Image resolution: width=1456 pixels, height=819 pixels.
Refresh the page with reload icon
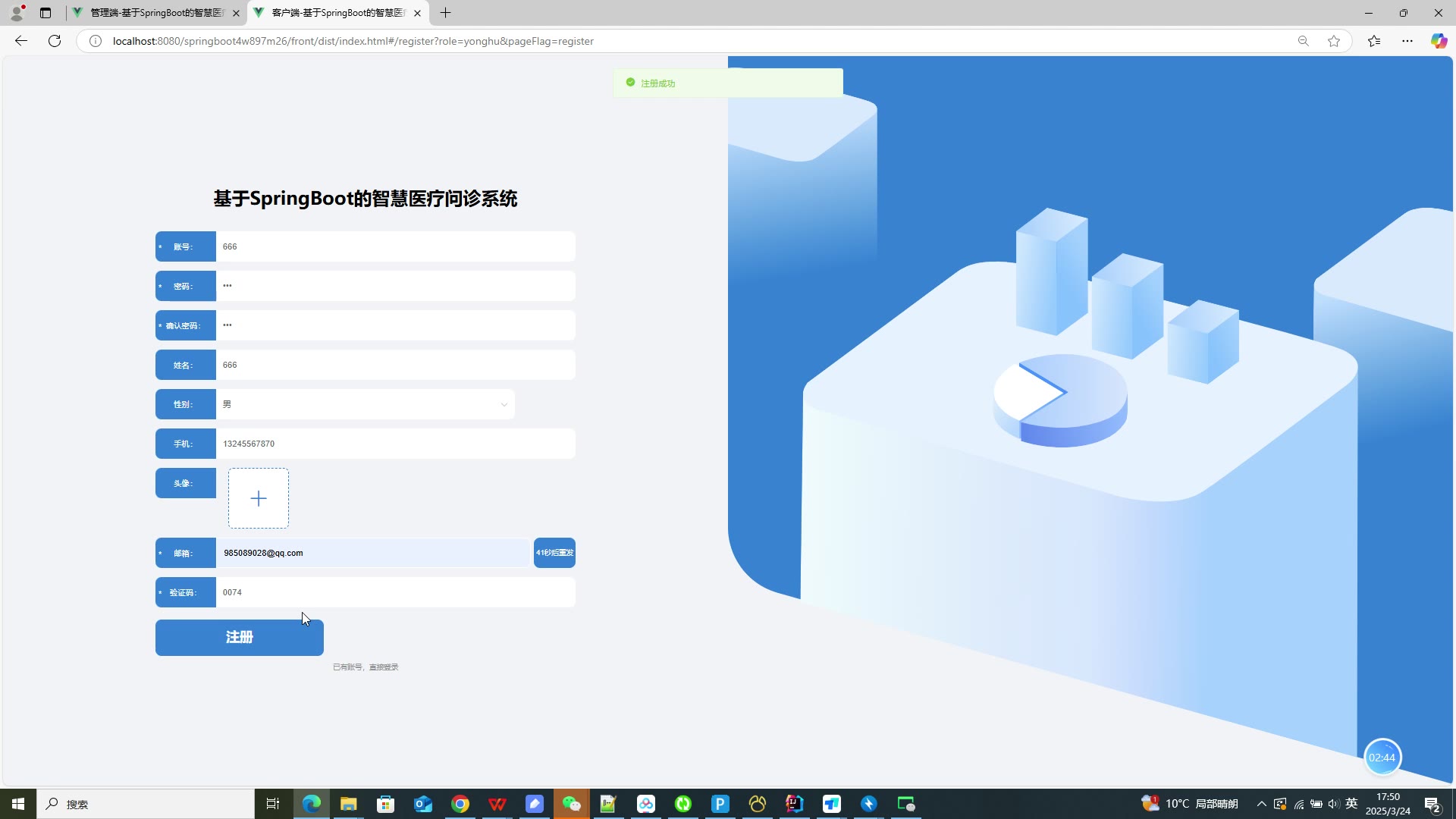[55, 41]
